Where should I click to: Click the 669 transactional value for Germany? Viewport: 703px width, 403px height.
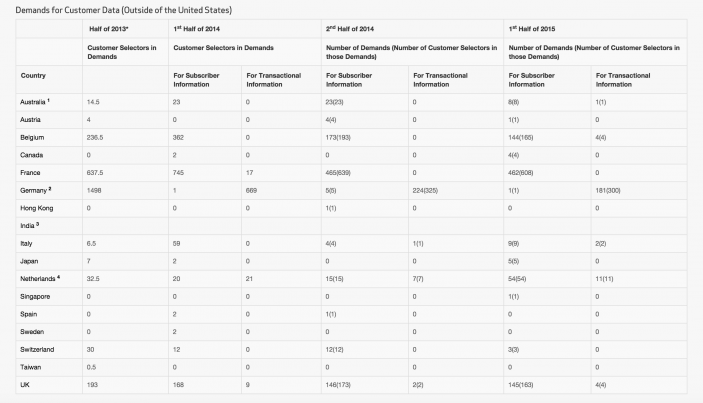pos(254,189)
